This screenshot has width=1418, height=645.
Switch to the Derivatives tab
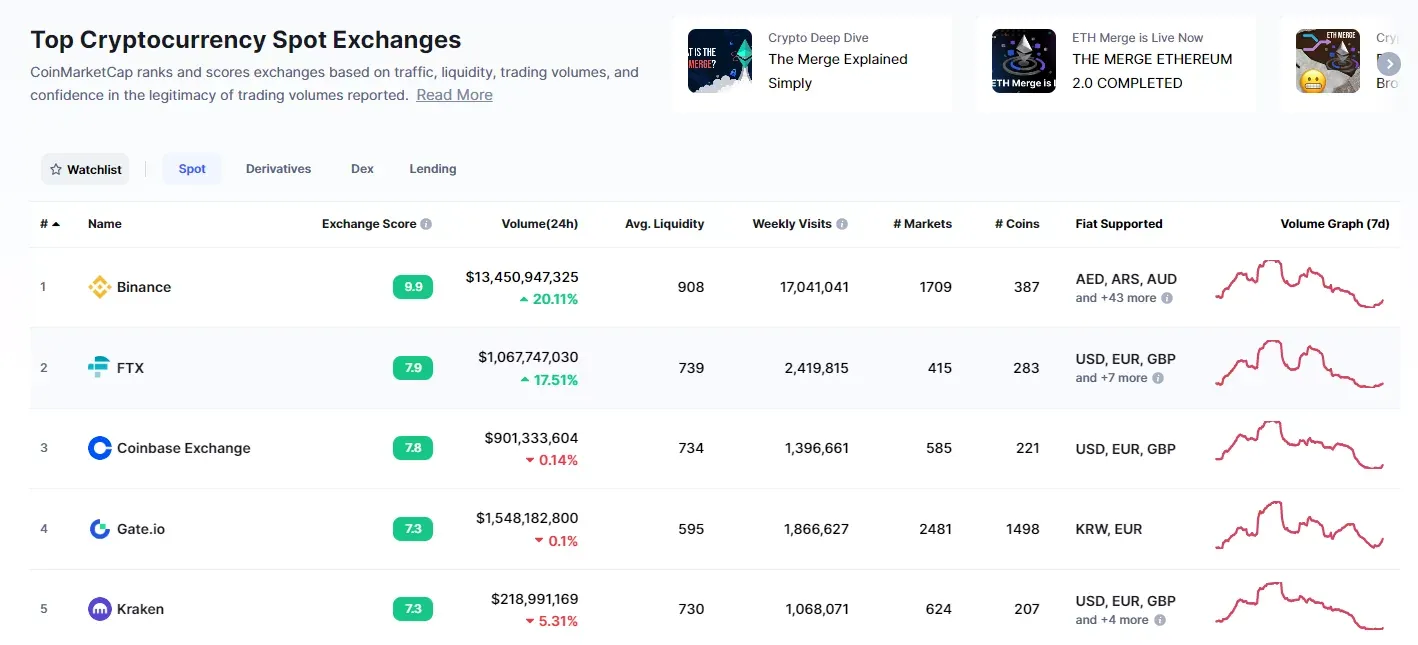tap(278, 169)
